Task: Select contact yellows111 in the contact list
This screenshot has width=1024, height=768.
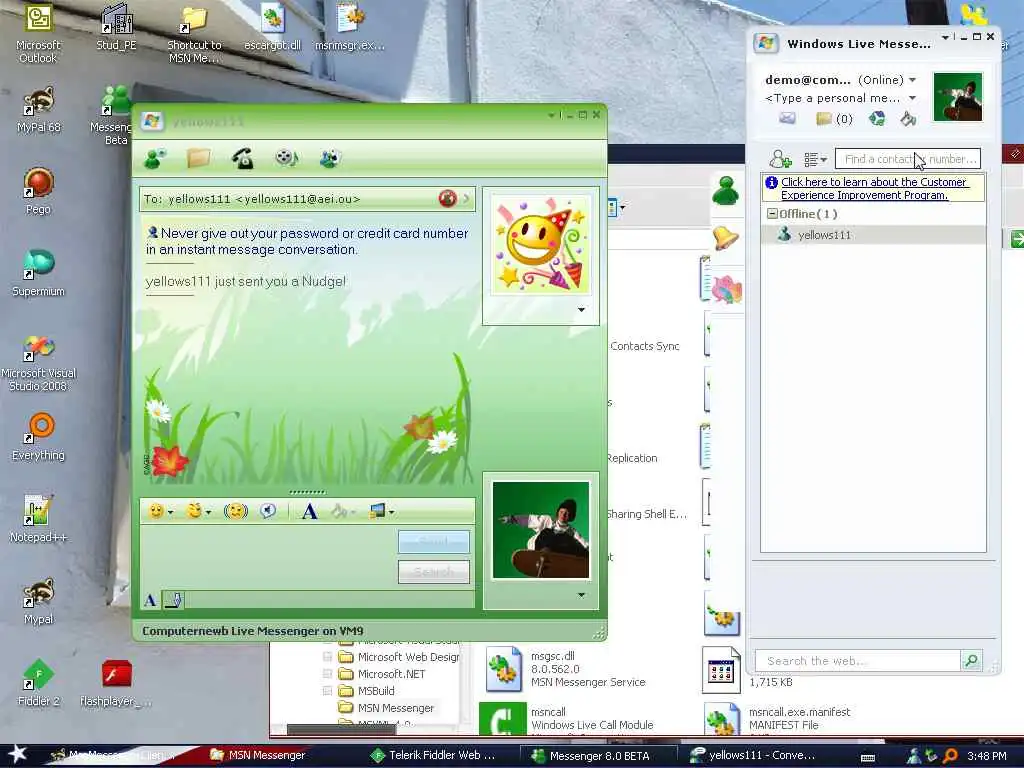Action: point(873,234)
